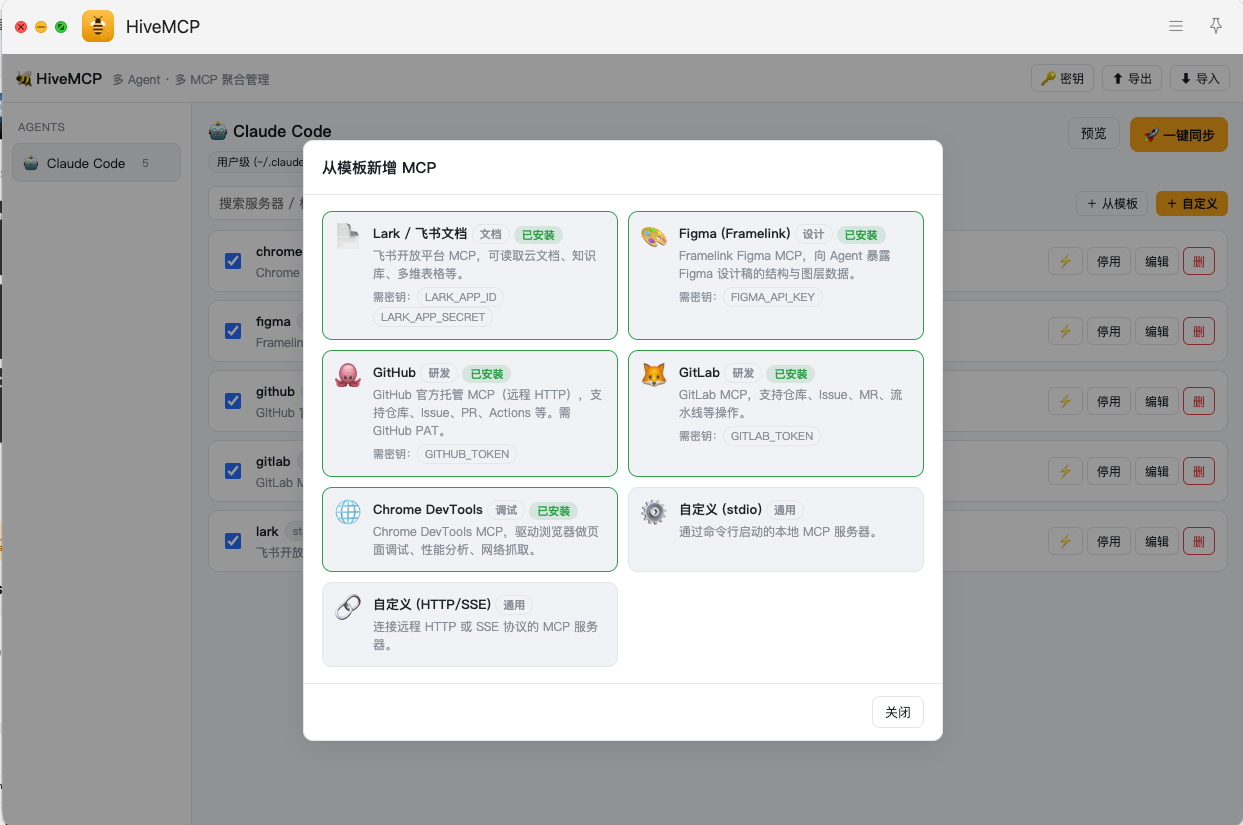This screenshot has height=825, width=1243.
Task: Click the 预览 preview button
Action: tap(1094, 134)
